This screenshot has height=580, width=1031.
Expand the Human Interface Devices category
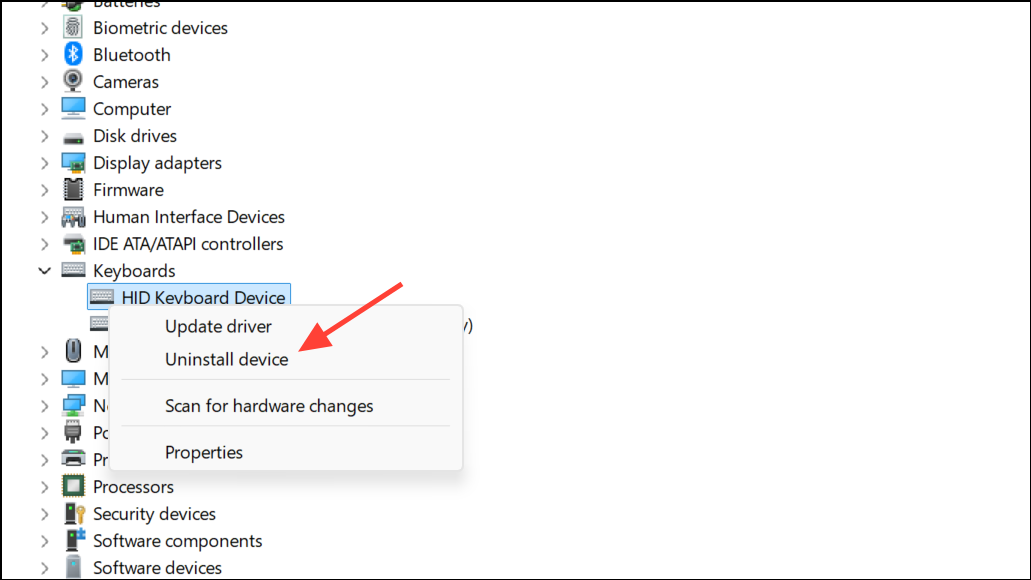[44, 216]
